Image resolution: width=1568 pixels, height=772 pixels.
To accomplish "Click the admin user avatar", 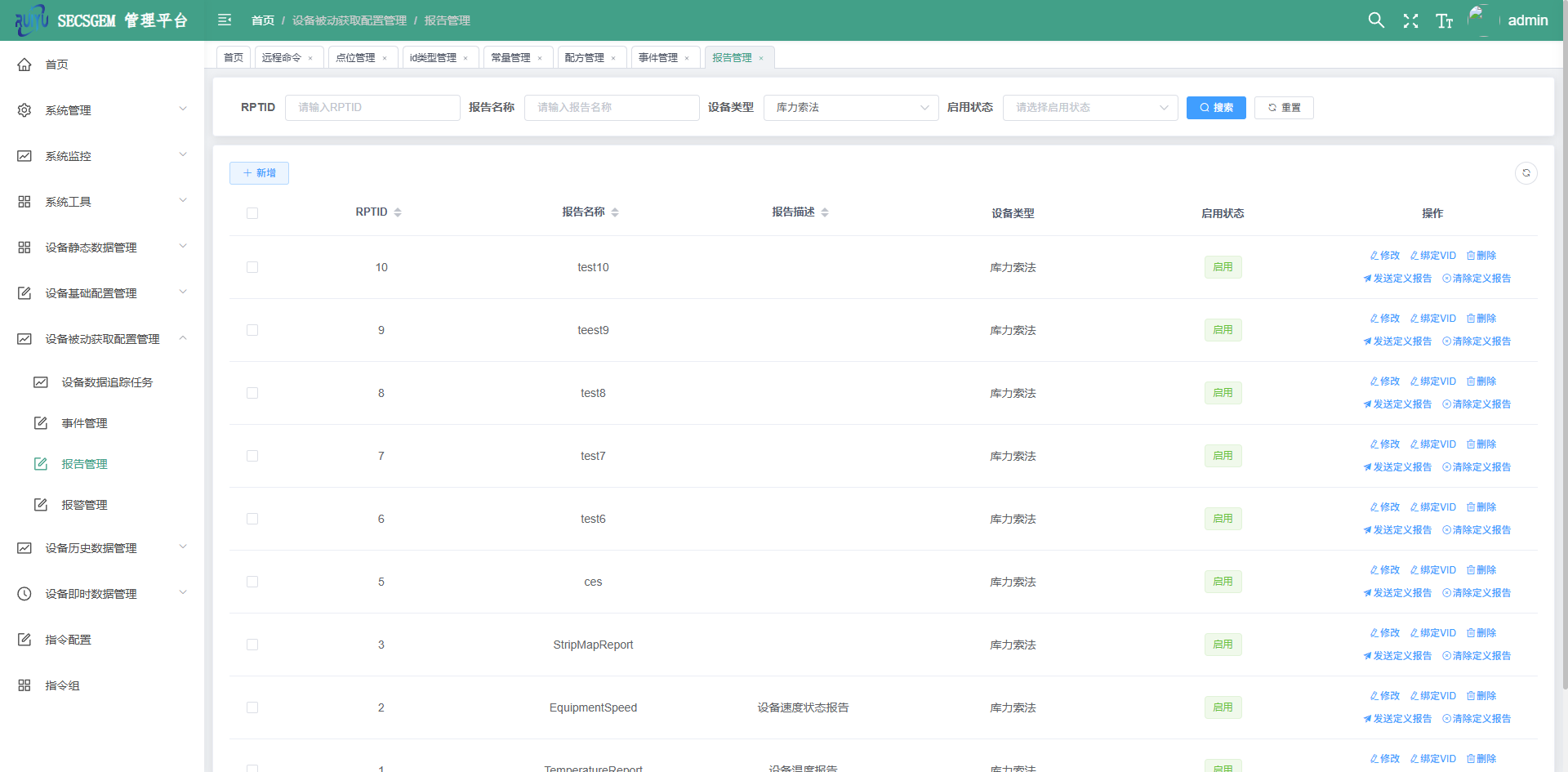I will 1482,20.
